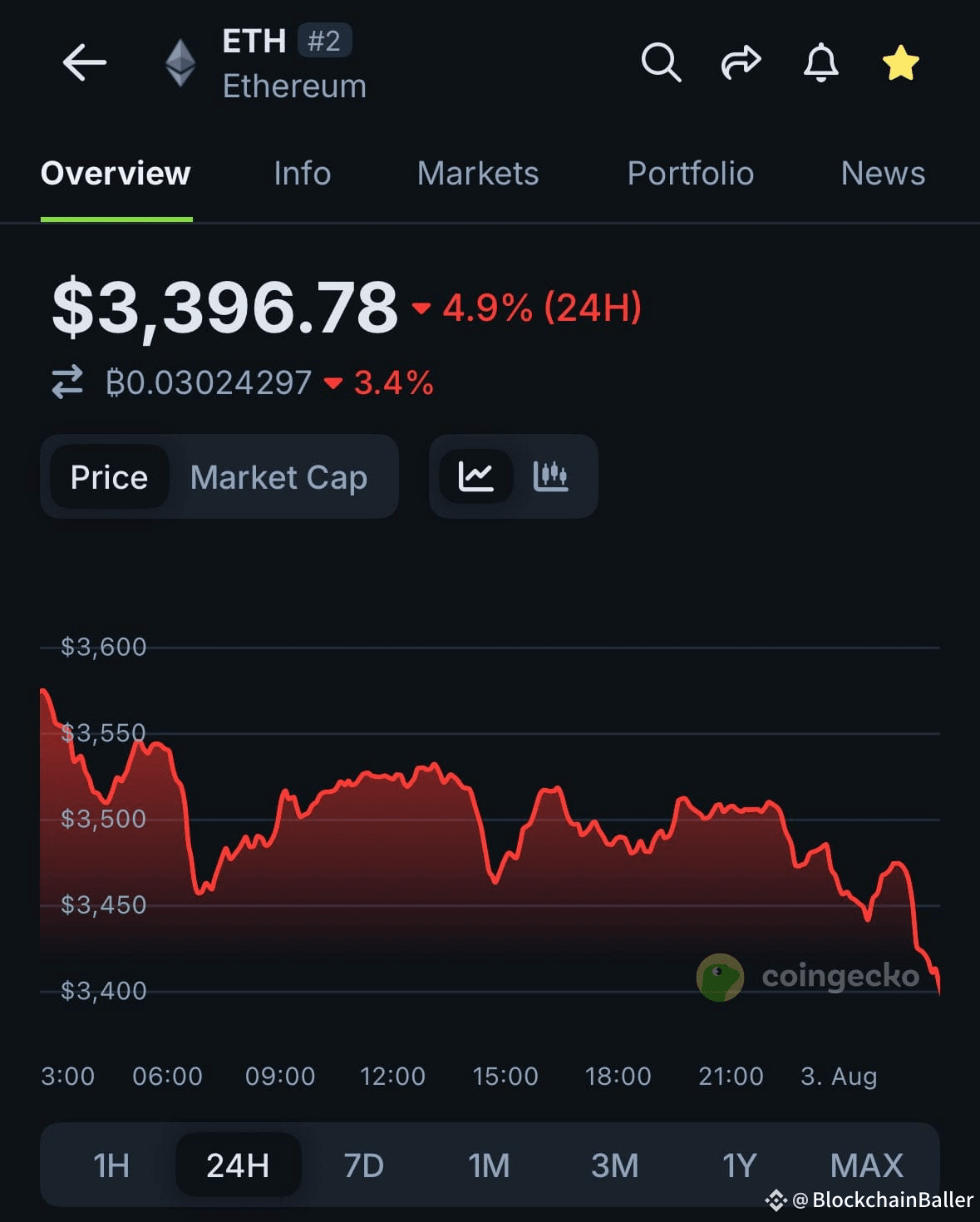Select the line chart icon

coord(475,476)
